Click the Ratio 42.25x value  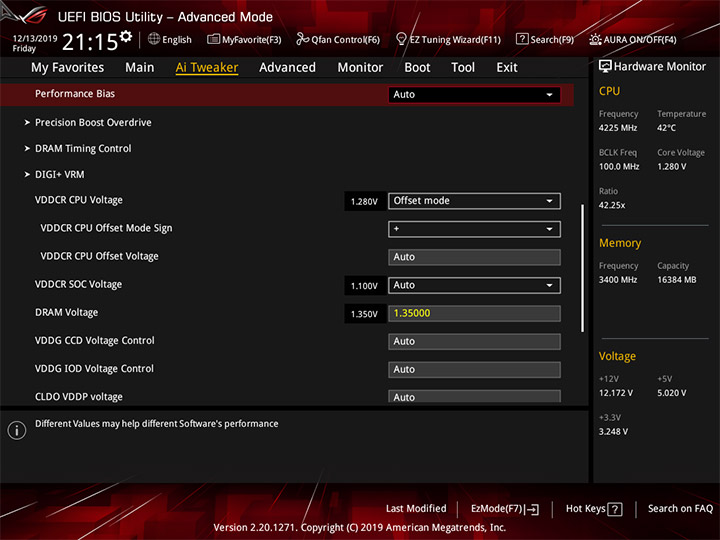click(x=612, y=205)
